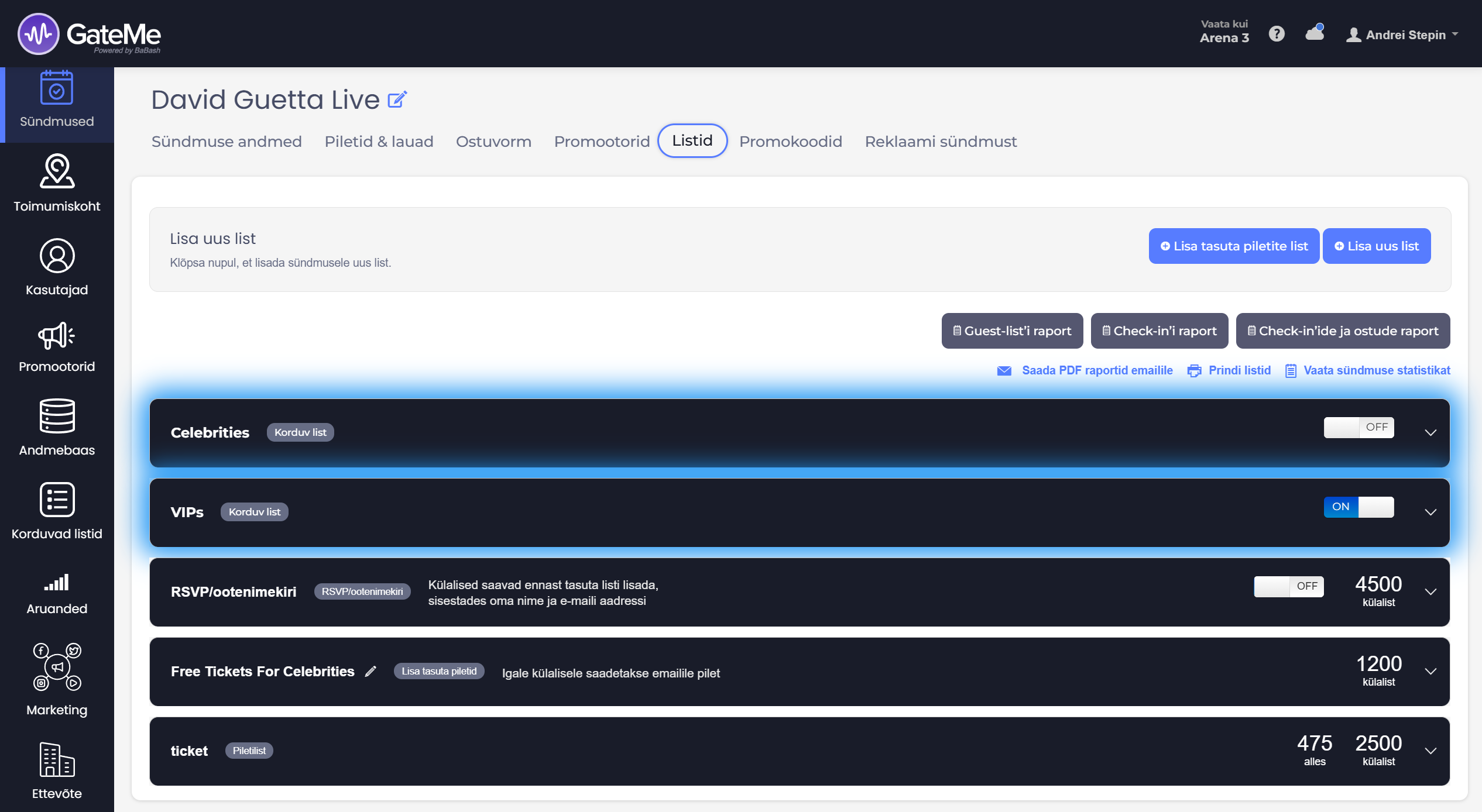Turn off the VIPs list switch
Viewport: 1482px width, 812px height.
(1359, 507)
